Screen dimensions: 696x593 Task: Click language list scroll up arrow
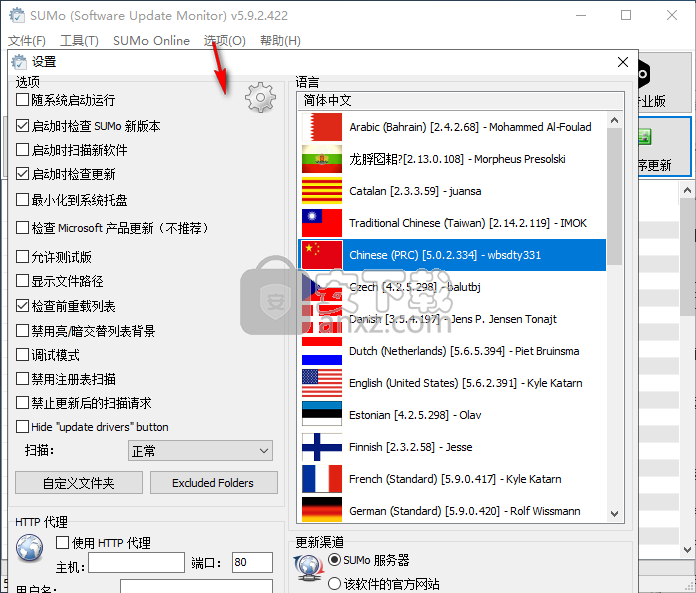[614, 120]
